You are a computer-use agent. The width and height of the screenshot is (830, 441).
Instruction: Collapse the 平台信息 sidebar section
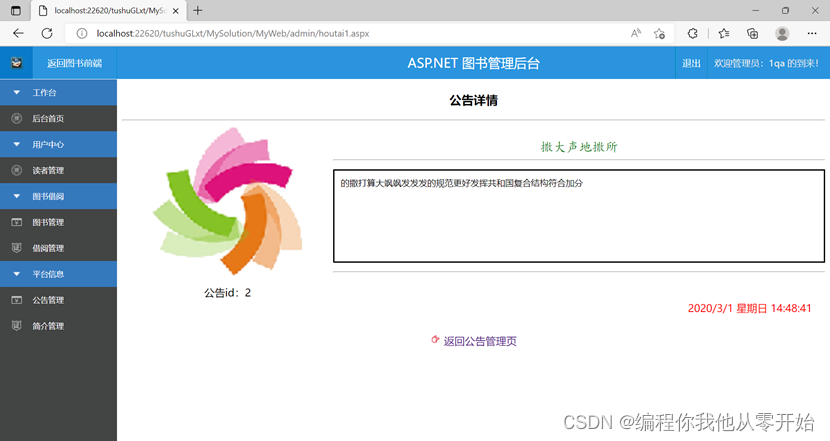tap(58, 274)
